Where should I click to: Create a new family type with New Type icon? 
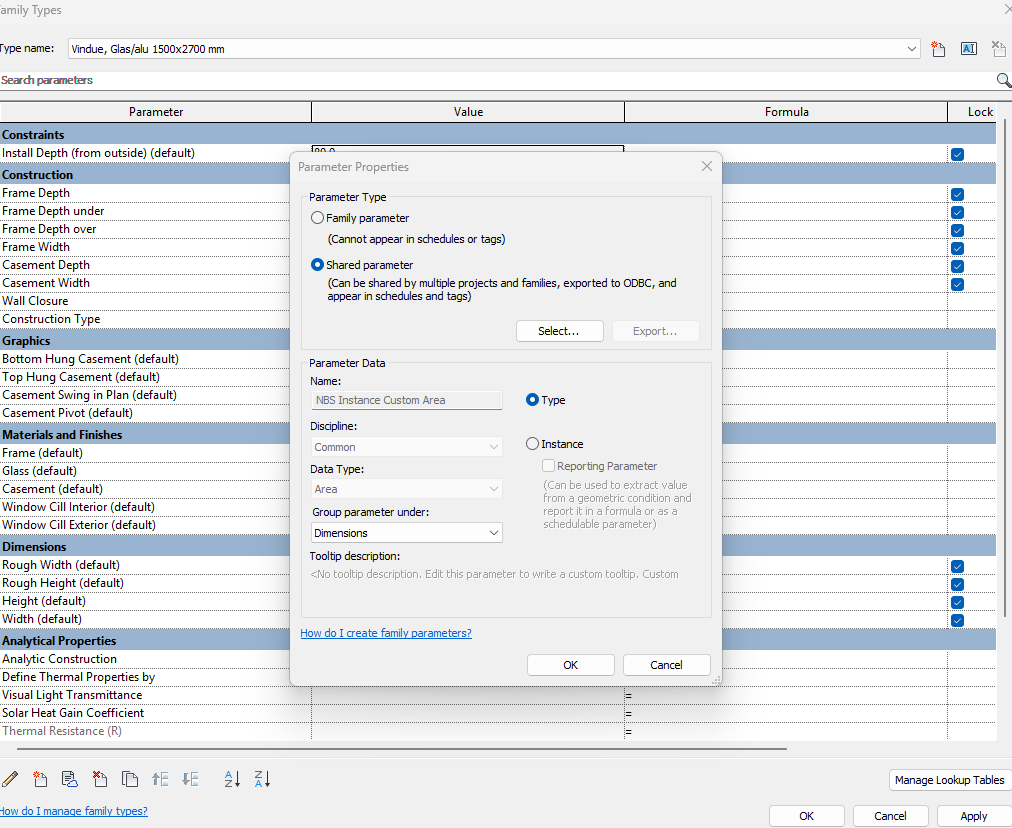coord(938,48)
